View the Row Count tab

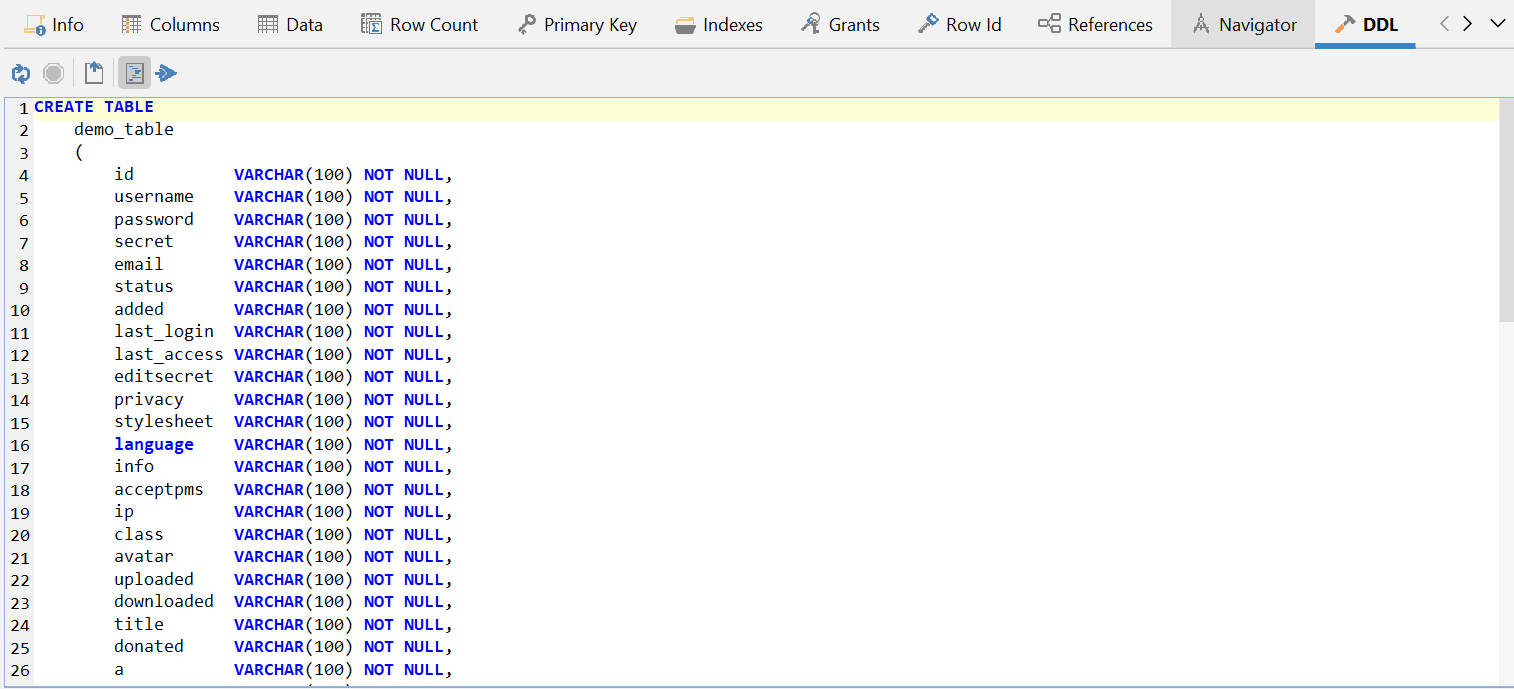click(419, 24)
